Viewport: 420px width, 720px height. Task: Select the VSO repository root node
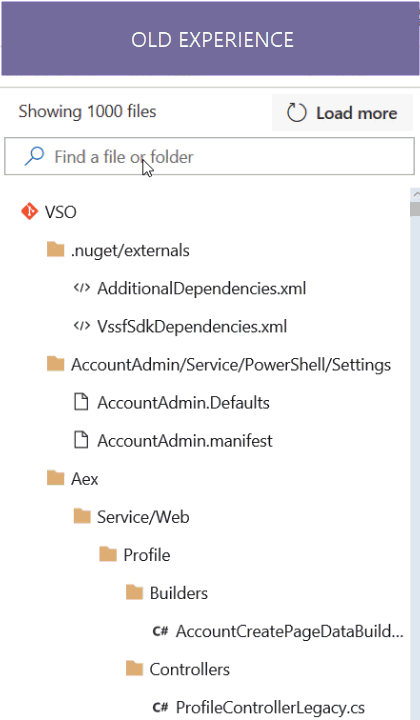(60, 212)
